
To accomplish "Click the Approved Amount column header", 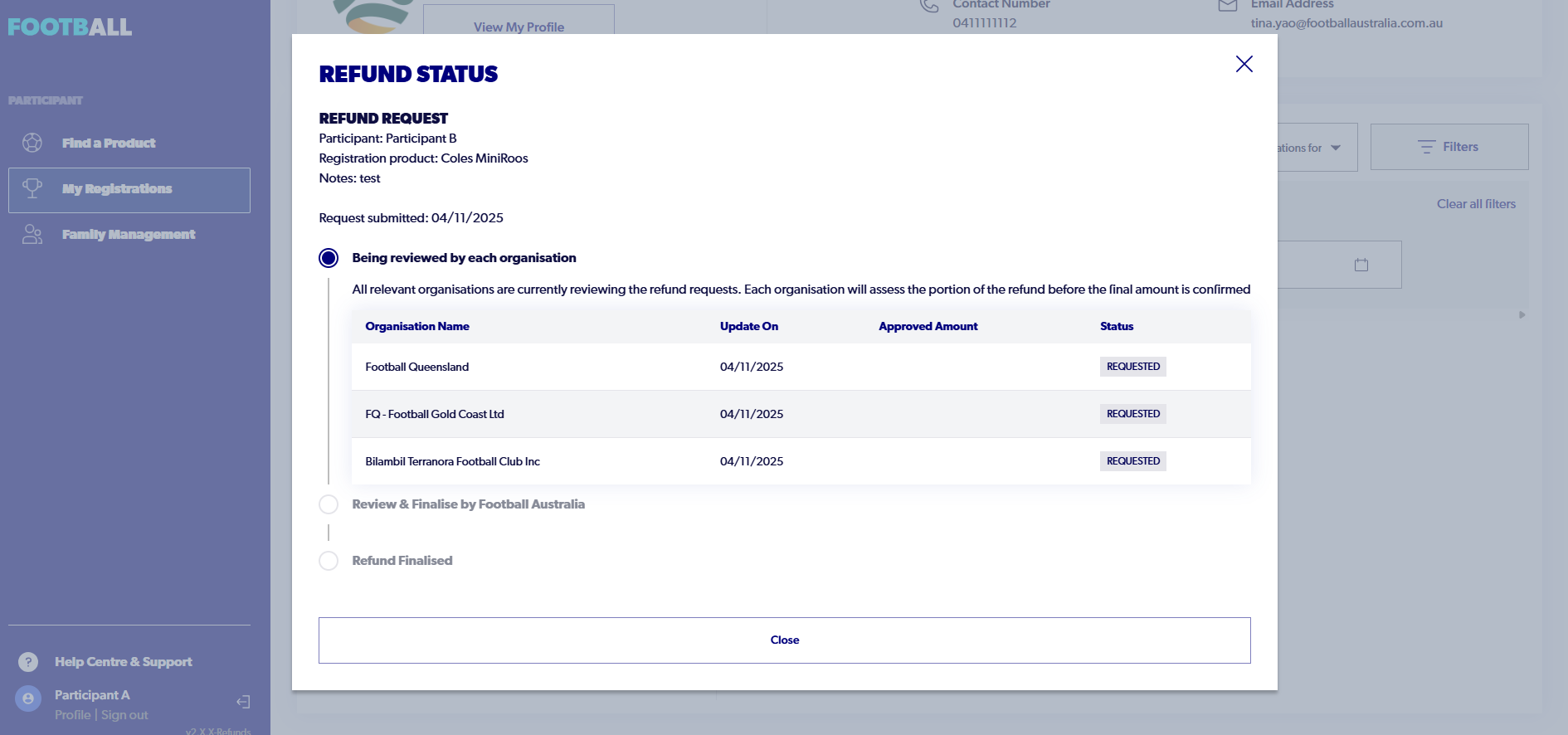I will (928, 326).
